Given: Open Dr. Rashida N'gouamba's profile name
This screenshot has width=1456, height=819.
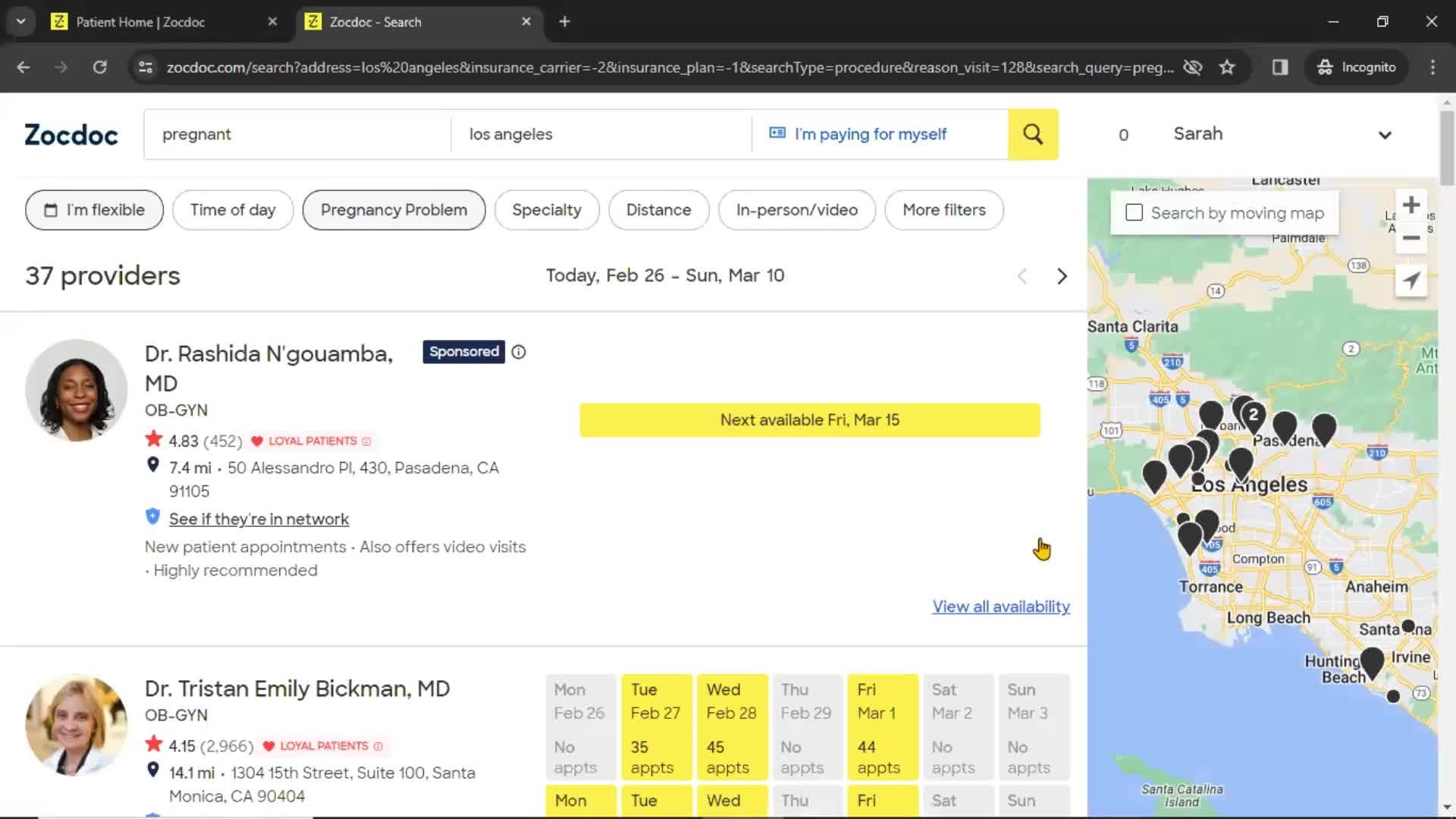Looking at the screenshot, I should pos(268,369).
